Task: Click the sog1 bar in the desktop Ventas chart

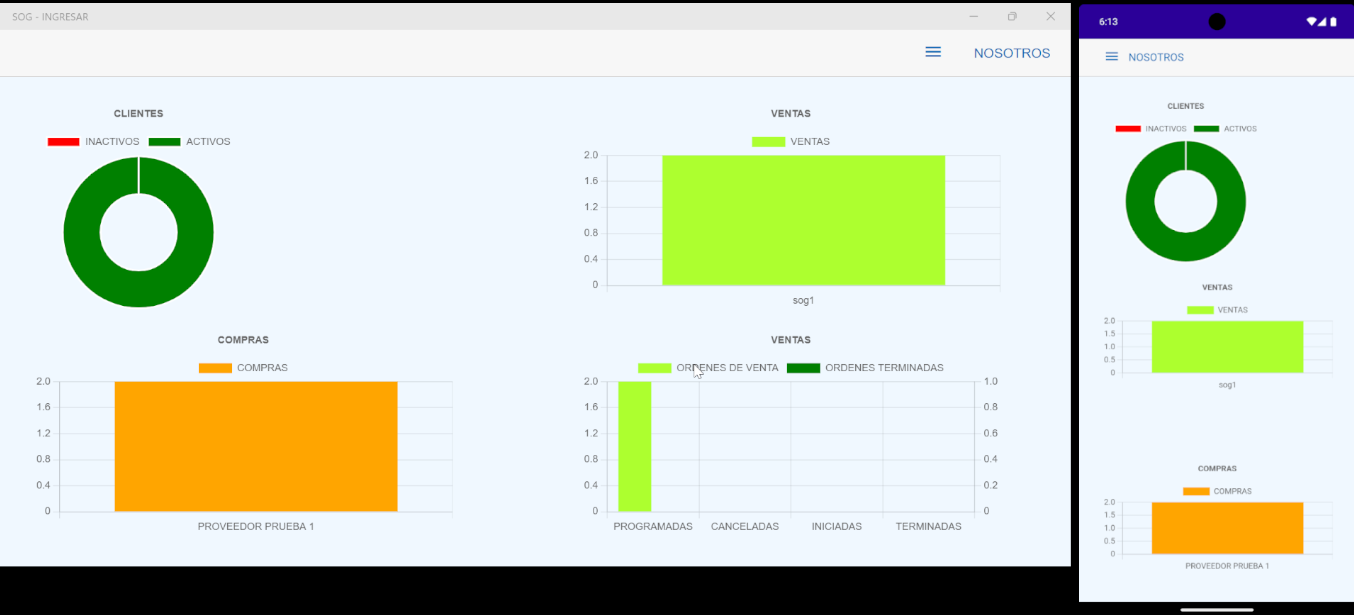Action: pos(803,220)
